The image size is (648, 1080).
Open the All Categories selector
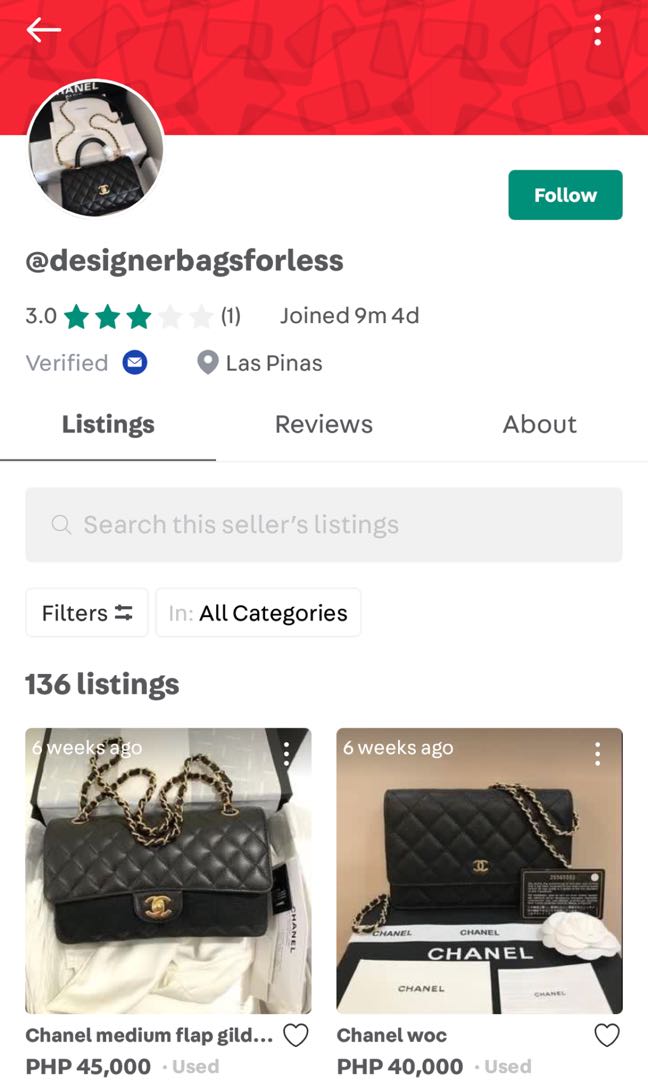point(258,612)
